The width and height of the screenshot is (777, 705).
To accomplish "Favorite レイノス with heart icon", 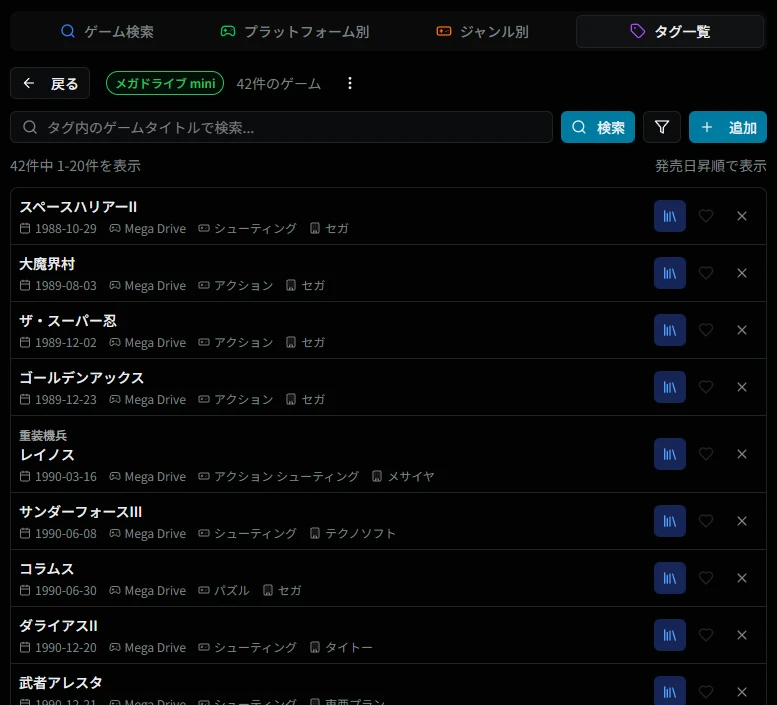I will coord(706,454).
